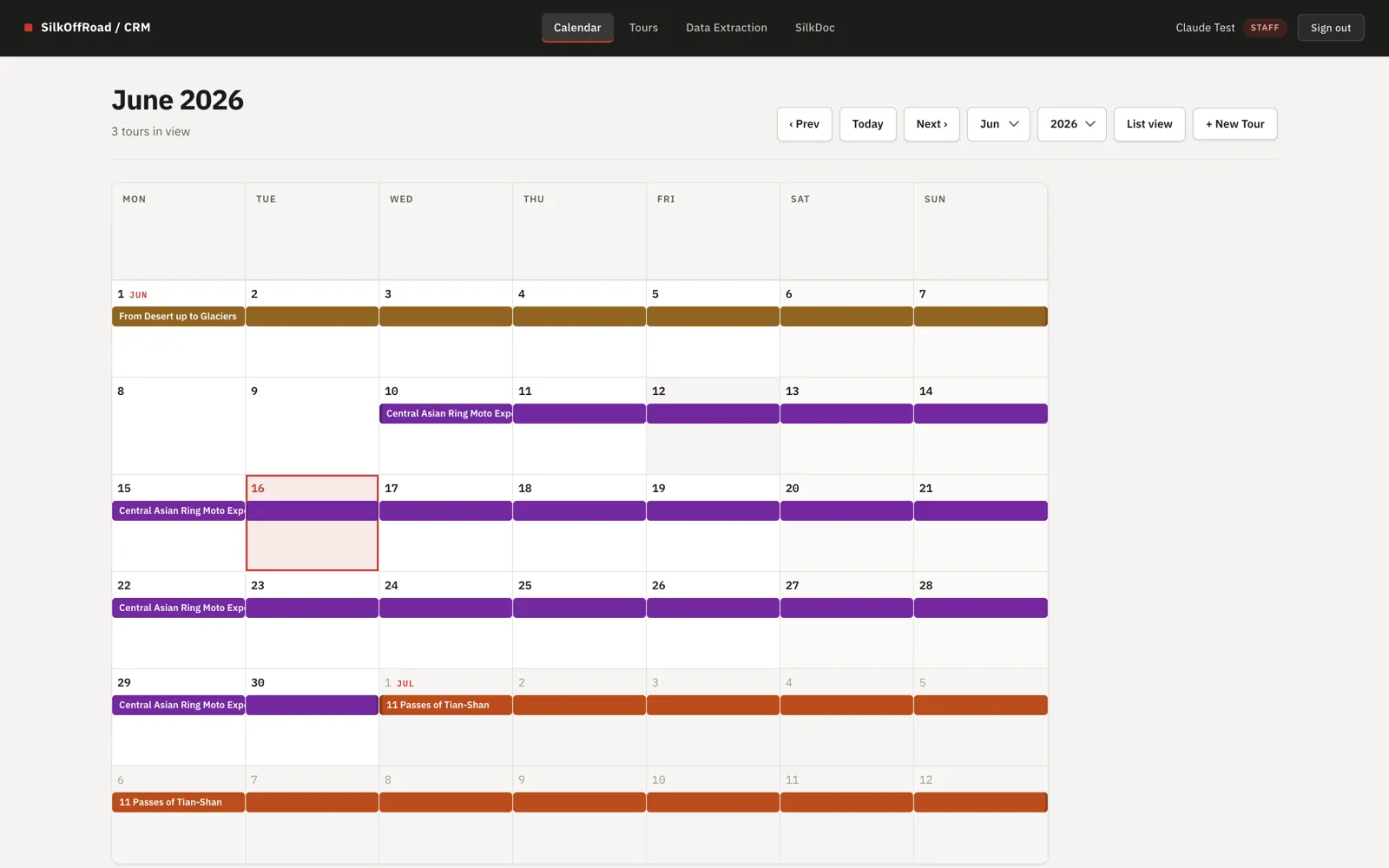Click the STAFF badge
The height and width of the screenshot is (868, 1389).
[x=1265, y=28]
